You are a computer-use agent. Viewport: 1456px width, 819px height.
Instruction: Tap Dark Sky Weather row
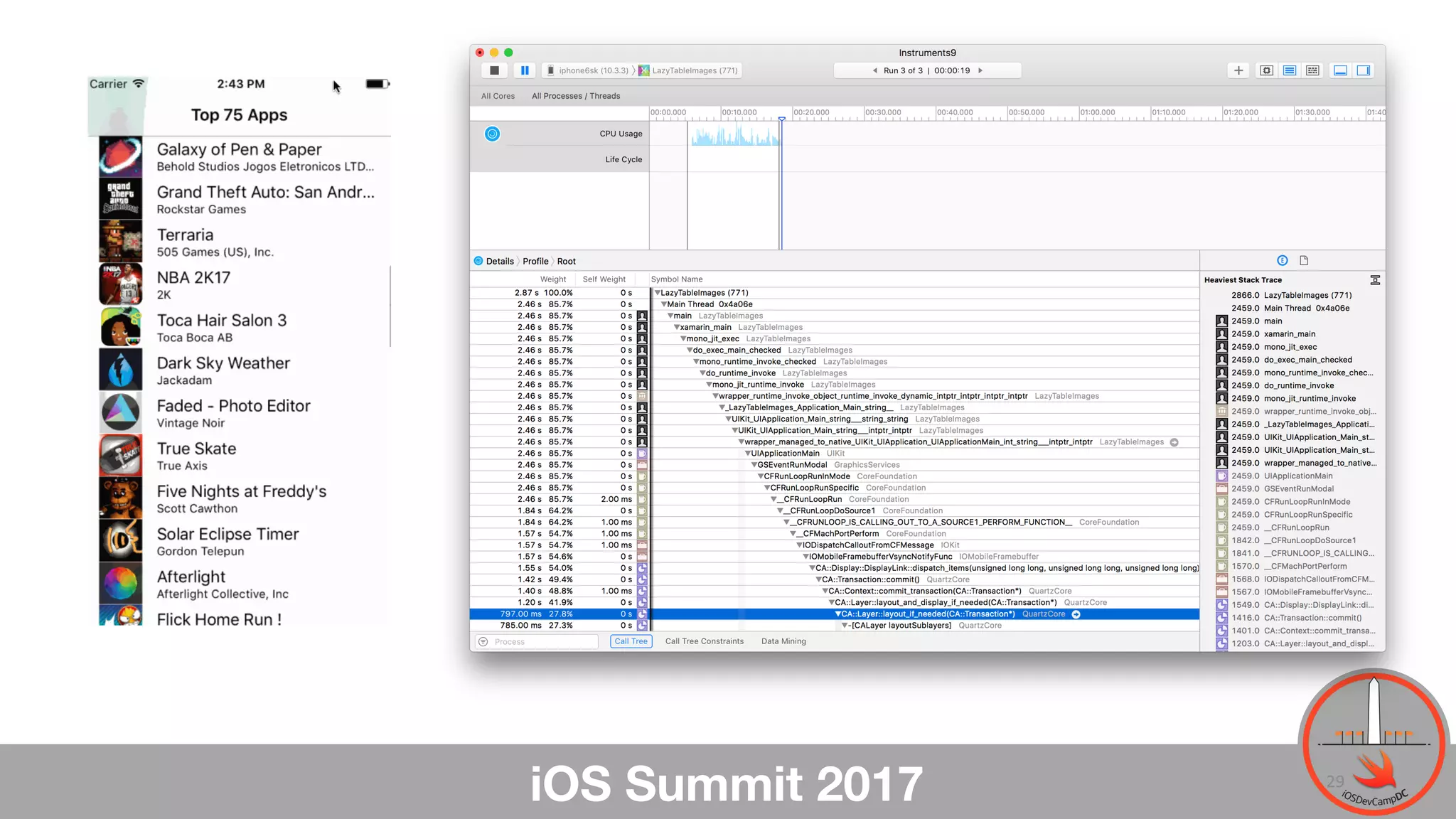pos(245,370)
